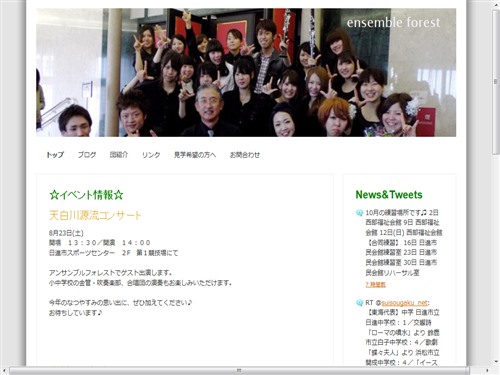
Task: Click the News&Tweets sidebar heading
Action: pyautogui.click(x=389, y=195)
